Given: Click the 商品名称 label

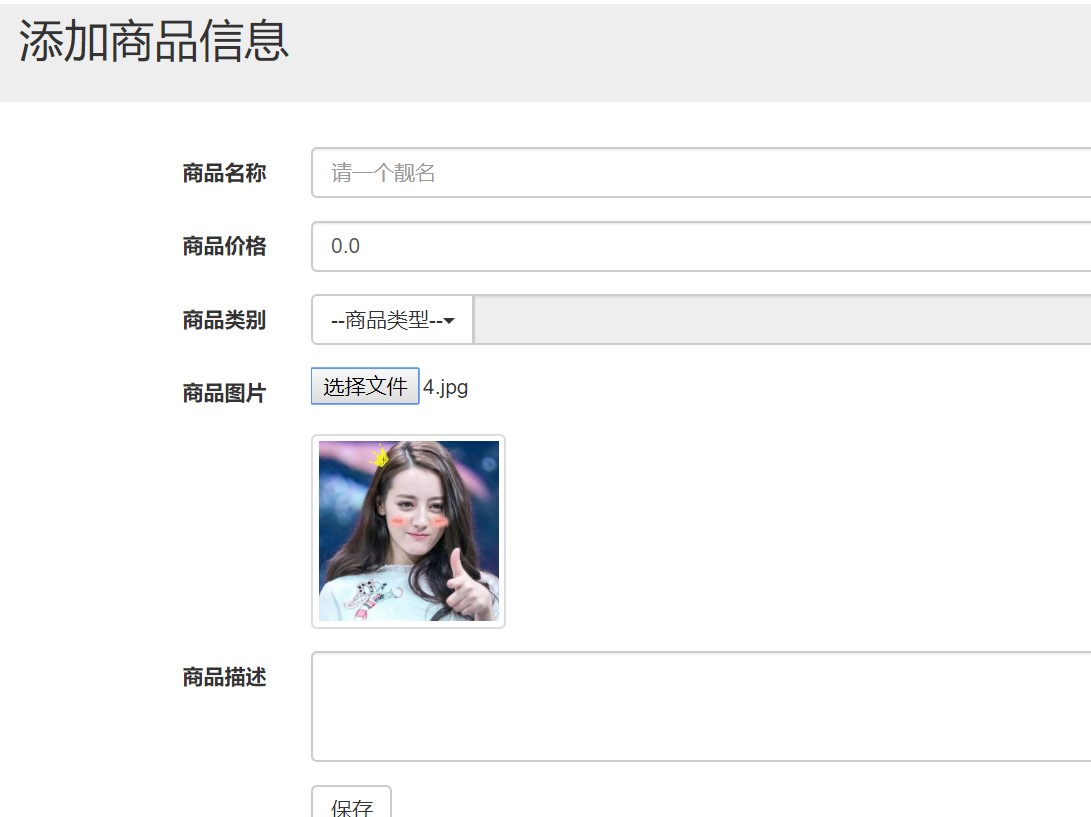Looking at the screenshot, I should 224,173.
